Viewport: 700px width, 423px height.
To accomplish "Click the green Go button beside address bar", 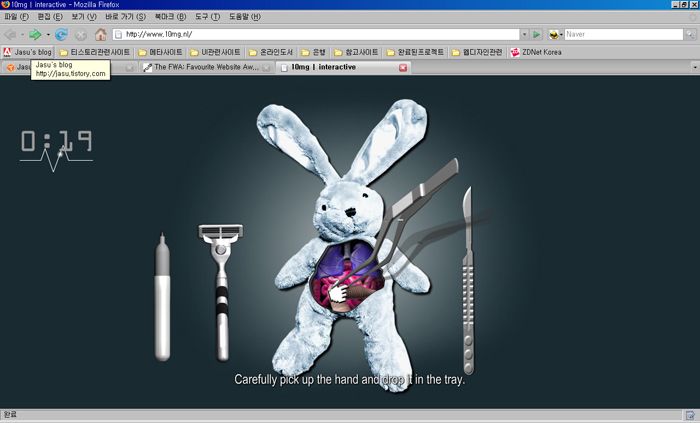I will 537,34.
